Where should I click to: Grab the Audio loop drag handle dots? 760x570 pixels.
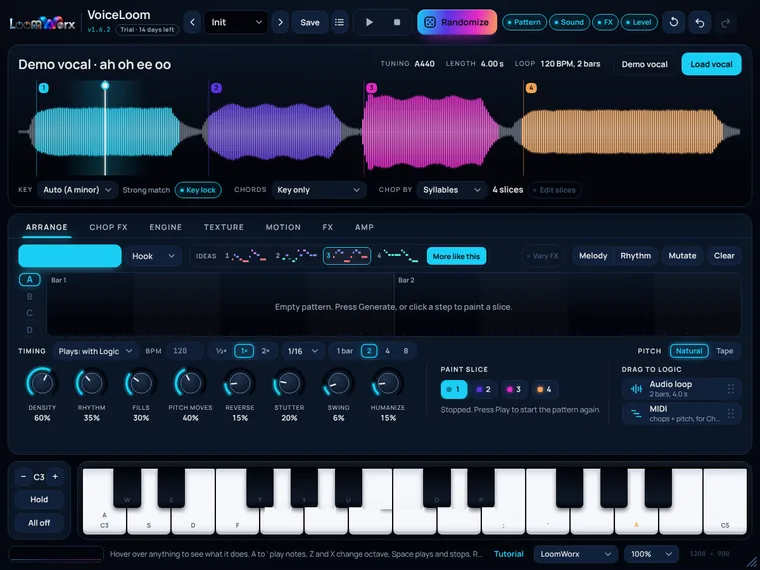(730, 389)
